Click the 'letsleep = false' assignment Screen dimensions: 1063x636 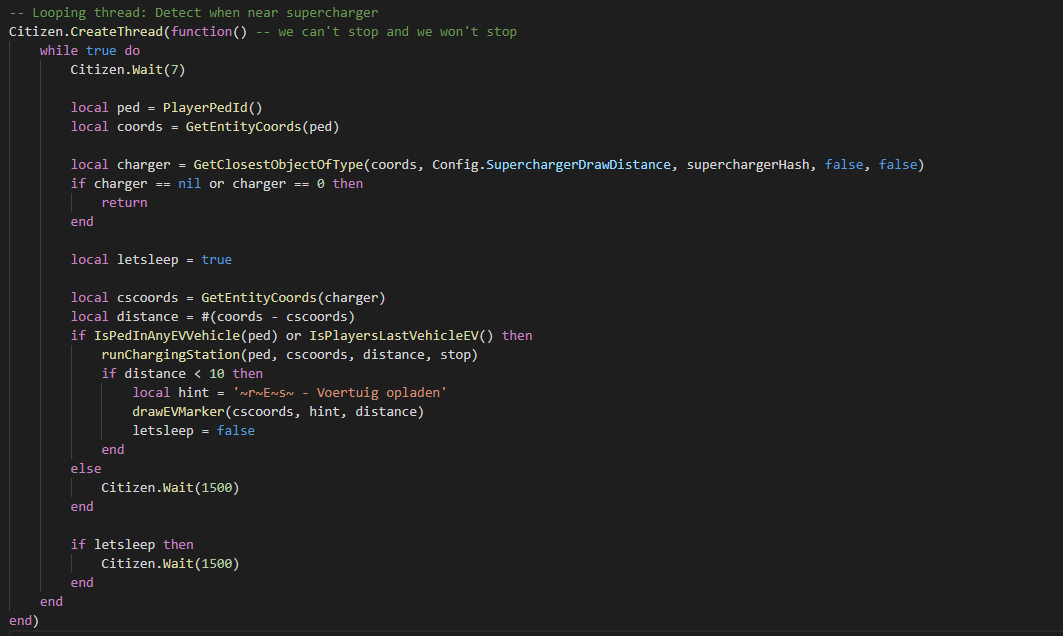tap(193, 430)
